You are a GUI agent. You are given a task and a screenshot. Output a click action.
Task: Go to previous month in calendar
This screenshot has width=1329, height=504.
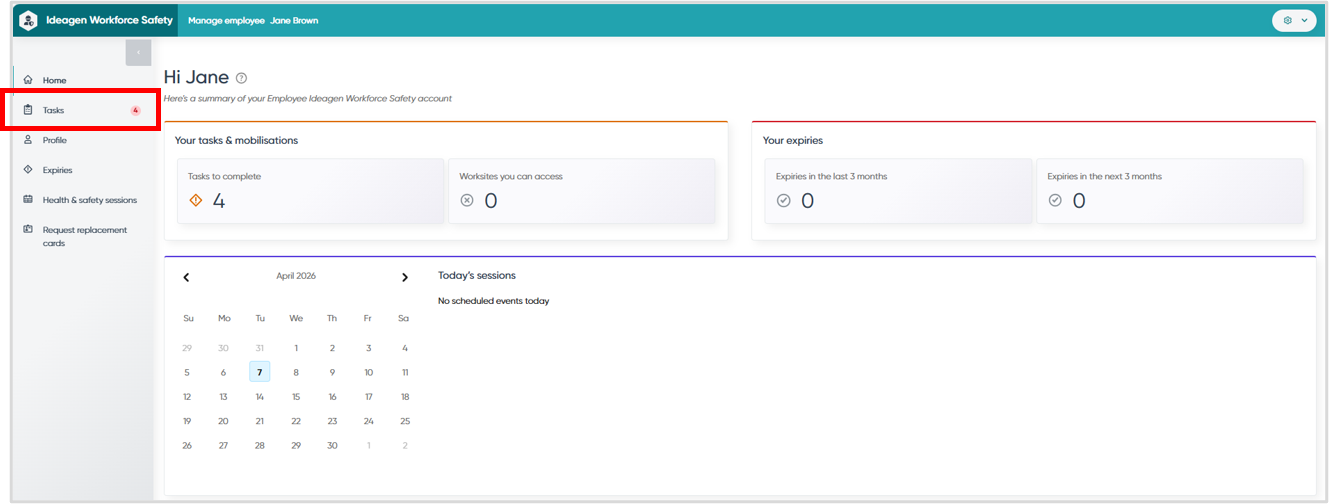[x=186, y=277]
